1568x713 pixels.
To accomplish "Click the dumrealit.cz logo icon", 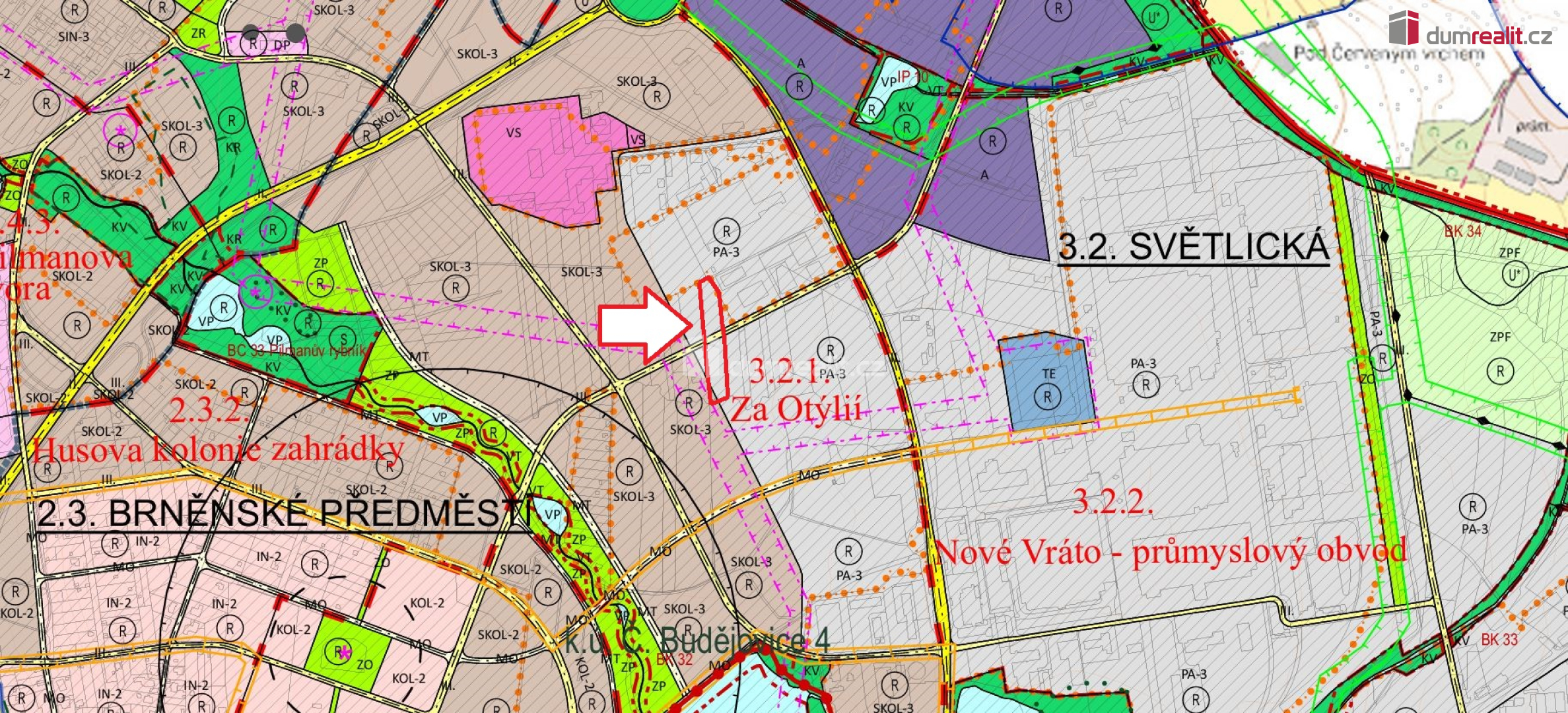I will (x=1403, y=28).
